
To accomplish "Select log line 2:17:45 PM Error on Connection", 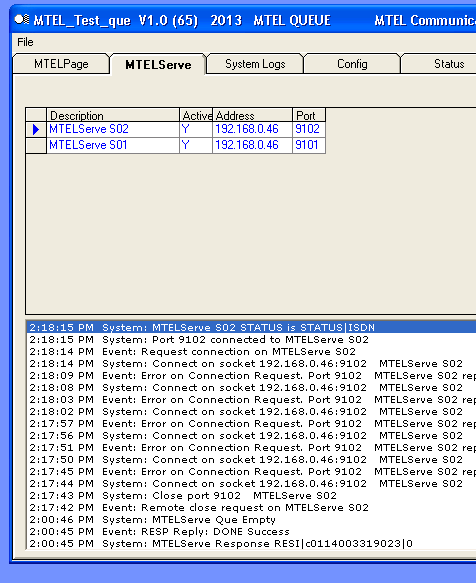I will tap(252, 471).
